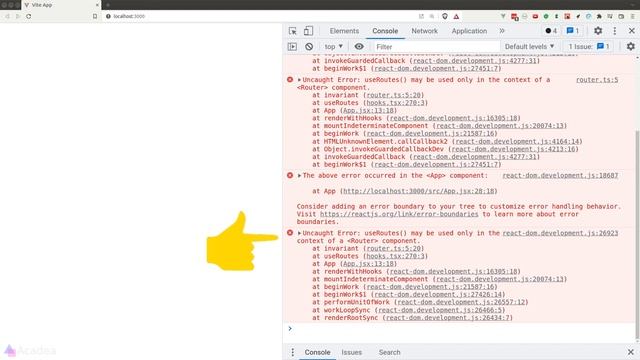Collapse the second useRoutes Uncaught Error
The width and height of the screenshot is (640, 360).
tap(299, 233)
